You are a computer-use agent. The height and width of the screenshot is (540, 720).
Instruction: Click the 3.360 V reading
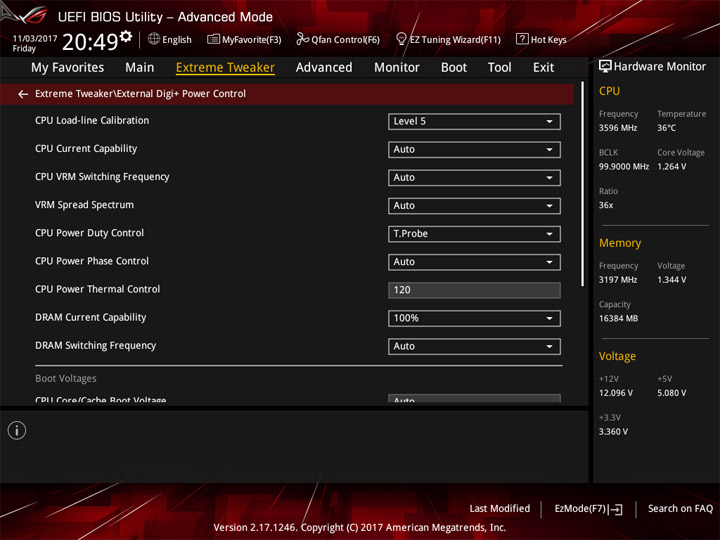613,432
